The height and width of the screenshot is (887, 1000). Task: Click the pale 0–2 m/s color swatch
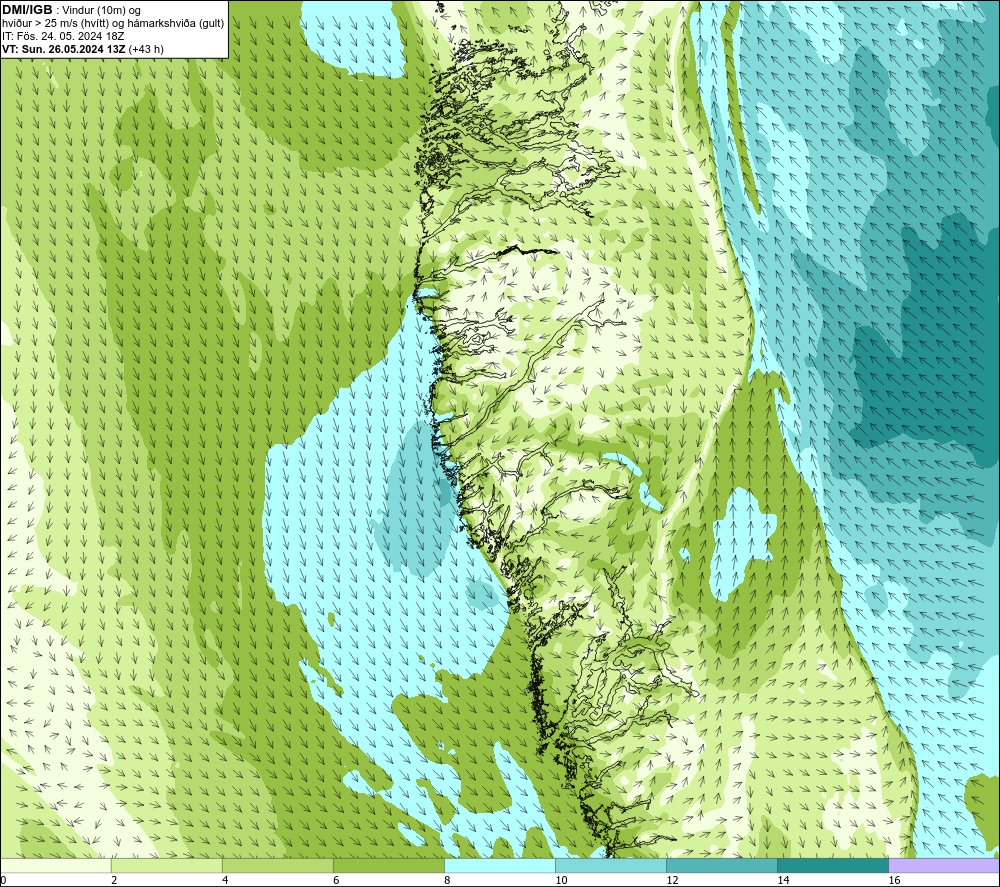tap(56, 865)
